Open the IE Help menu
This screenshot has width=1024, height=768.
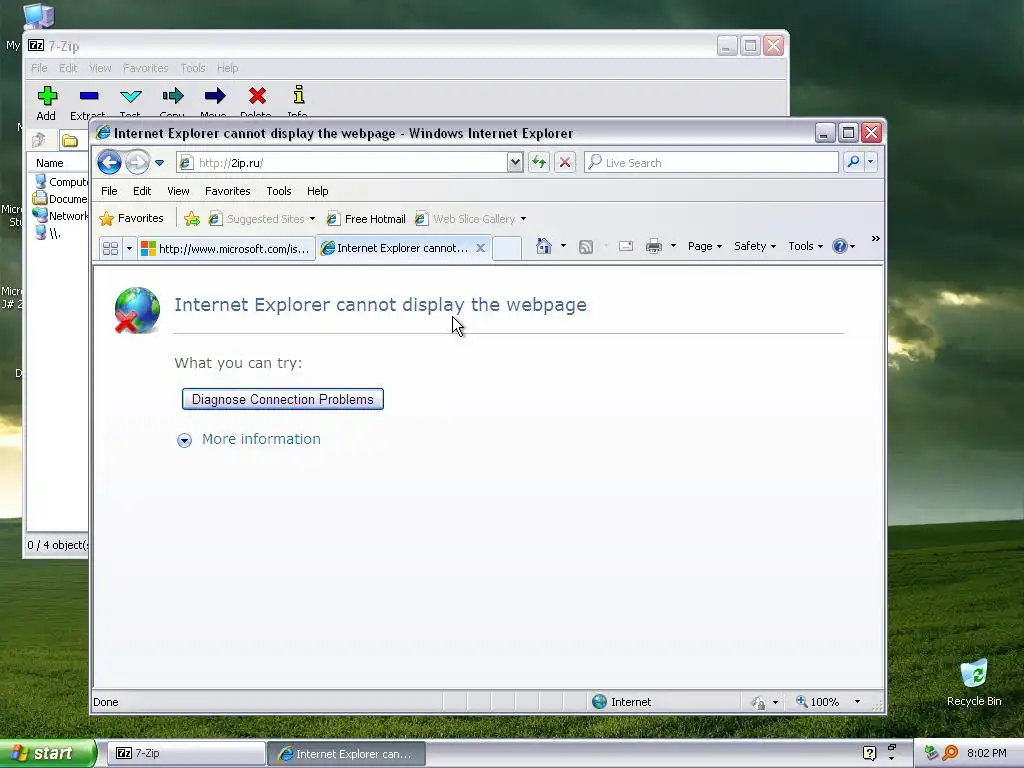pos(317,191)
